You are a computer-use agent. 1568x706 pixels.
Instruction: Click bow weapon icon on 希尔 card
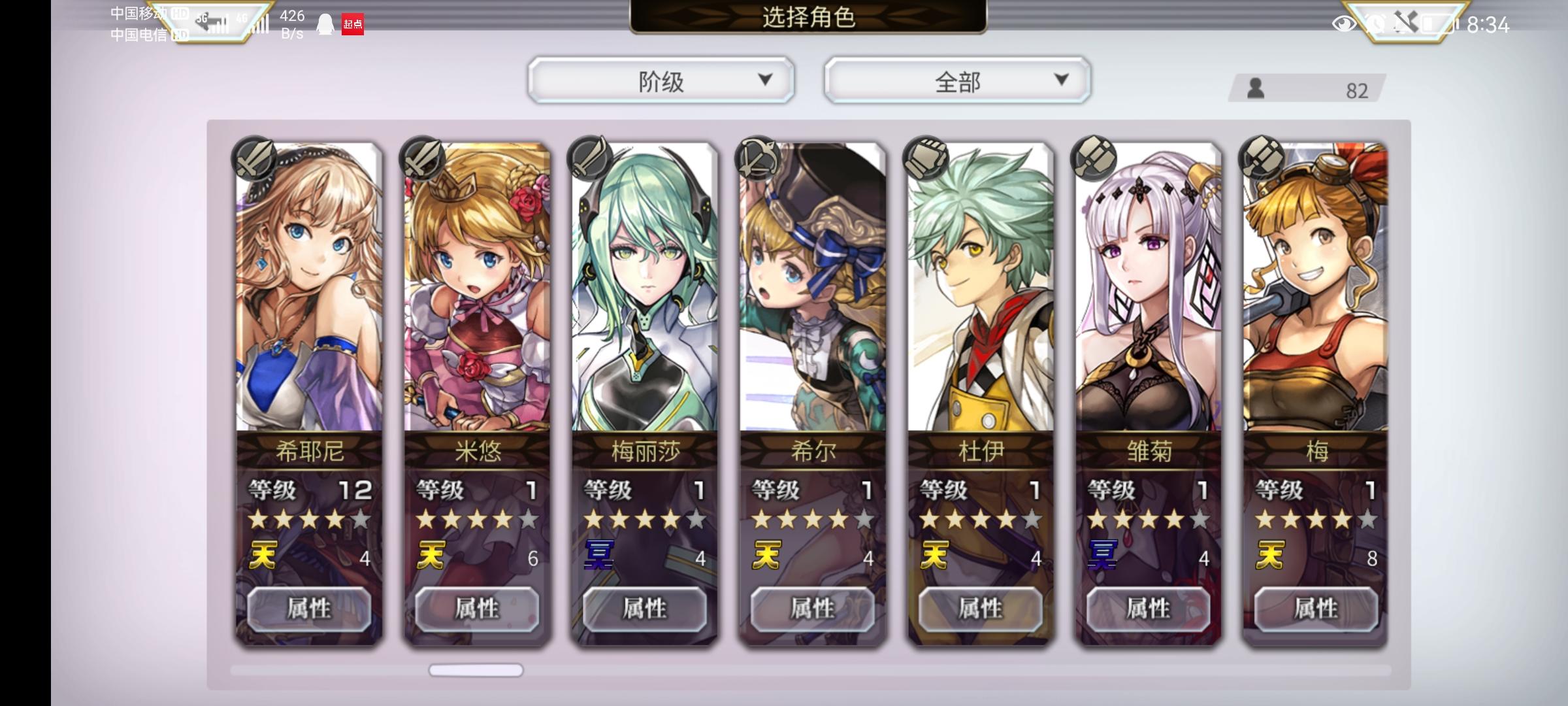point(759,158)
